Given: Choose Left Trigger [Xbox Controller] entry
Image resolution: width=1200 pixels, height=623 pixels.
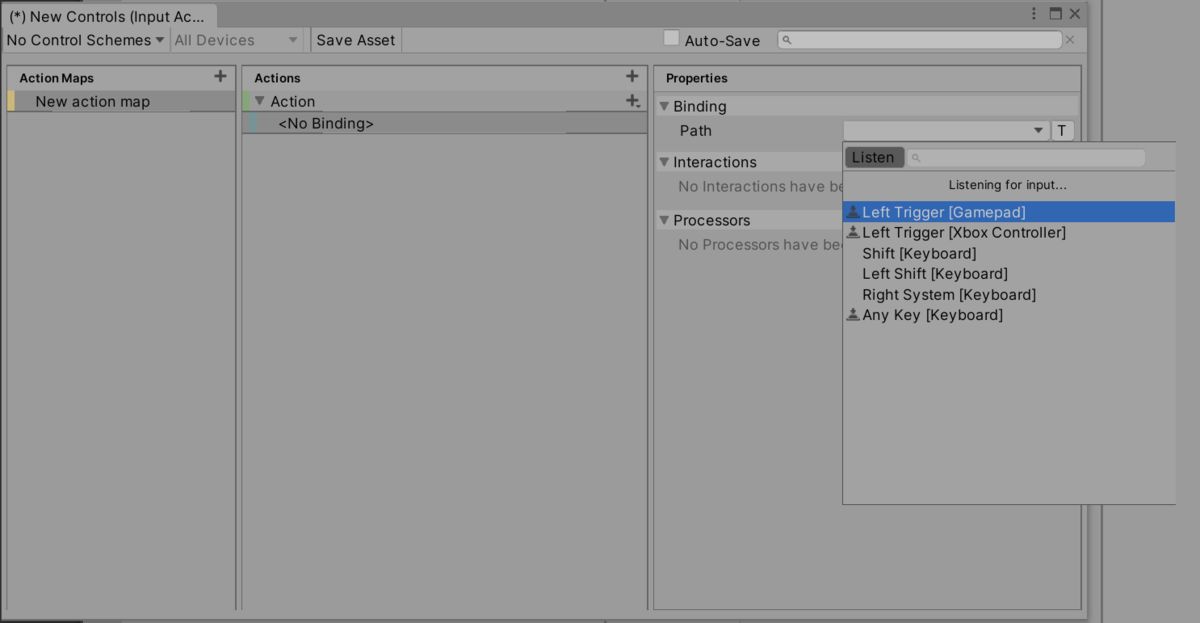Looking at the screenshot, I should tap(1009, 232).
